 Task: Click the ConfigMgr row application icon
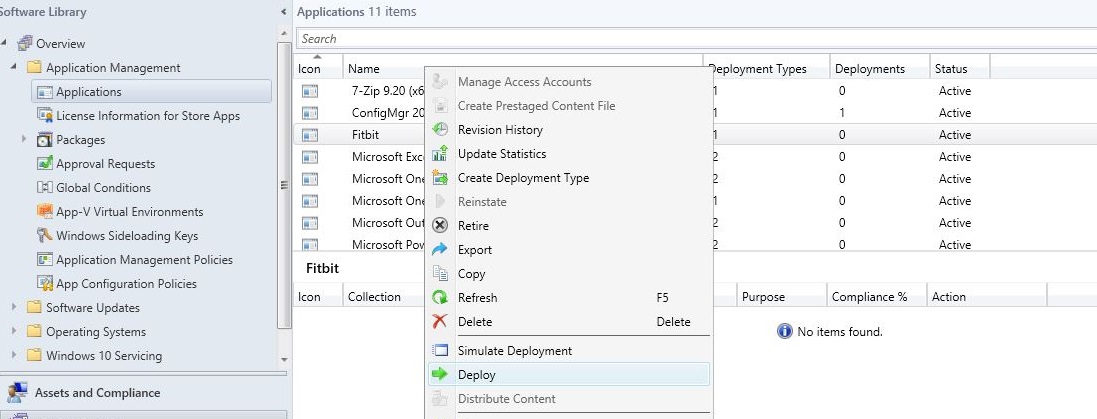pos(310,113)
